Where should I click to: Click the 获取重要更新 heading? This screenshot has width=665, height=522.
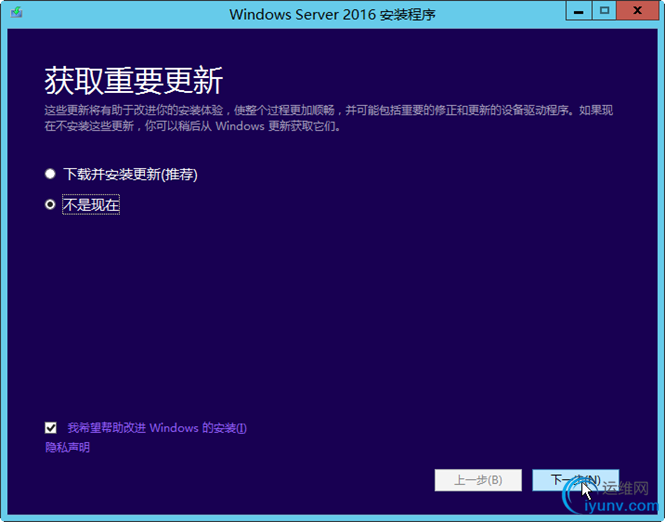pos(134,81)
